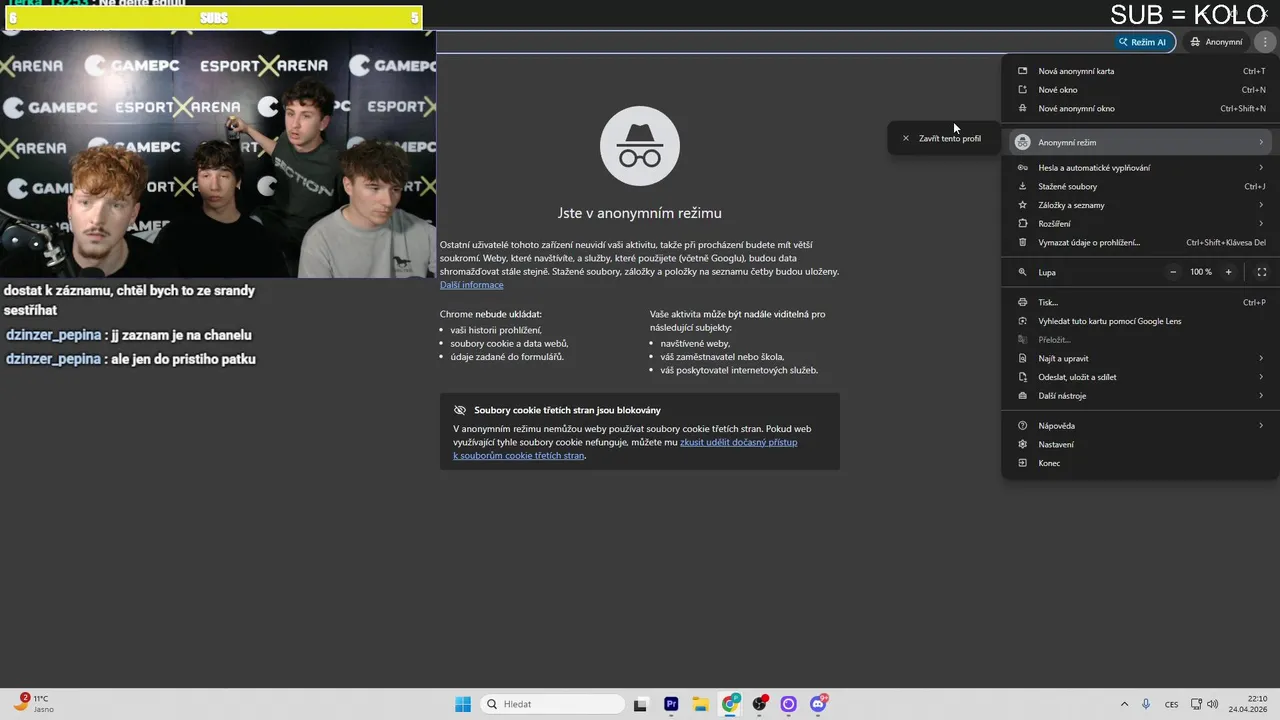
Task: Toggle fullscreen icon in the Lupa row
Action: [1261, 272]
